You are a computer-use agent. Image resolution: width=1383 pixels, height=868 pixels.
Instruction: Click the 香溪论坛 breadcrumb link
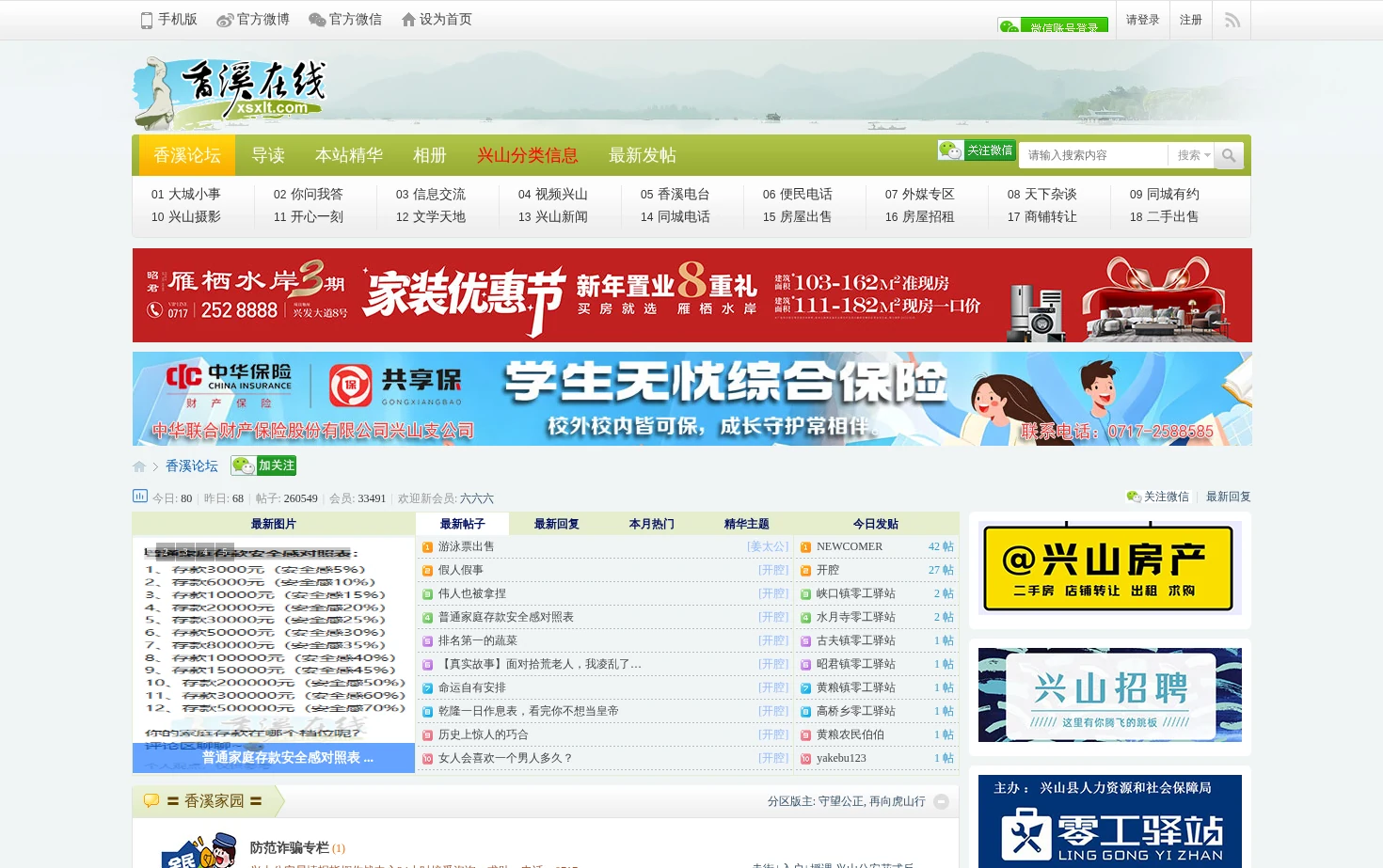(192, 466)
